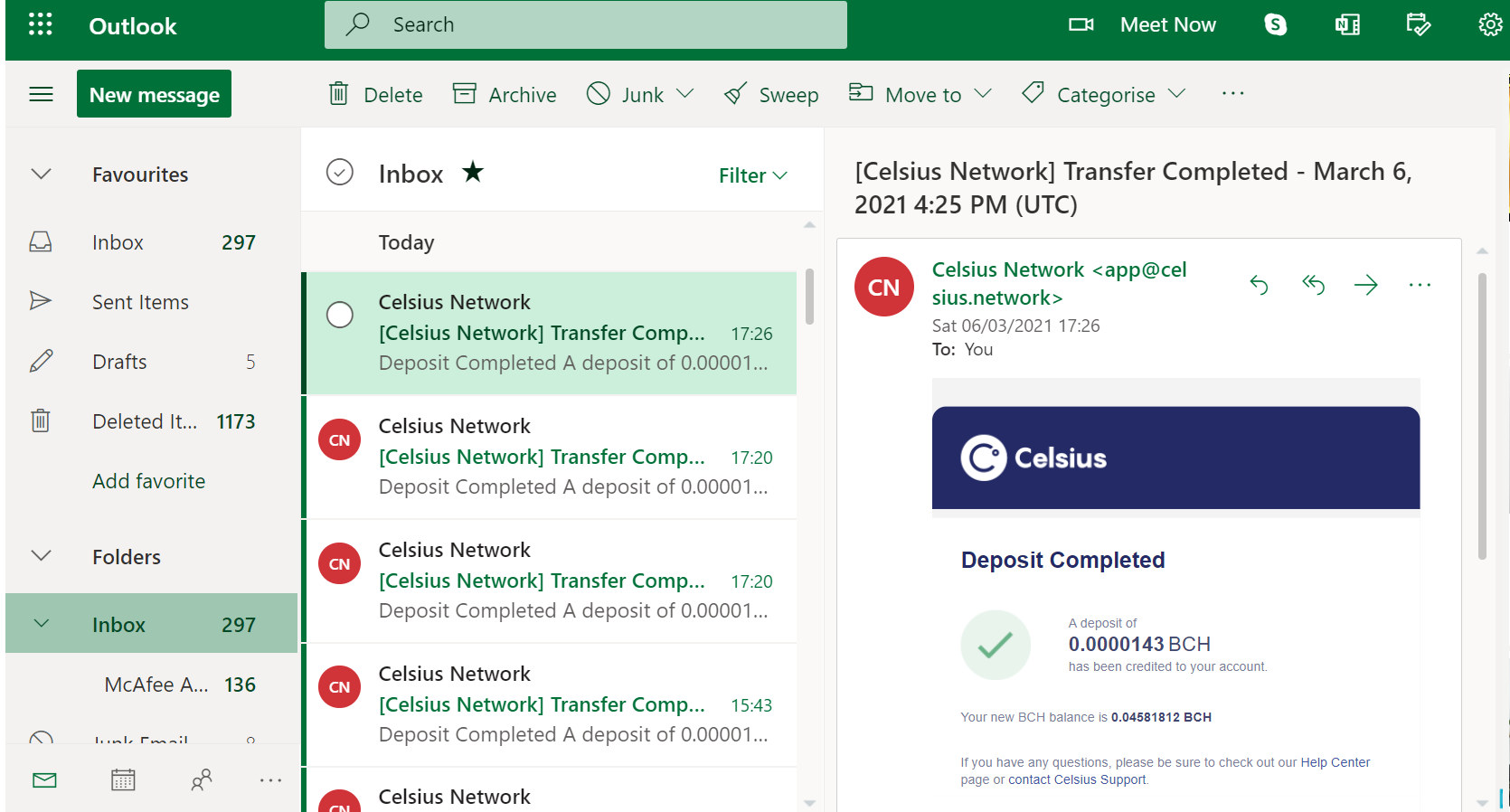Show more toolbar commands ellipsis

[x=1232, y=93]
